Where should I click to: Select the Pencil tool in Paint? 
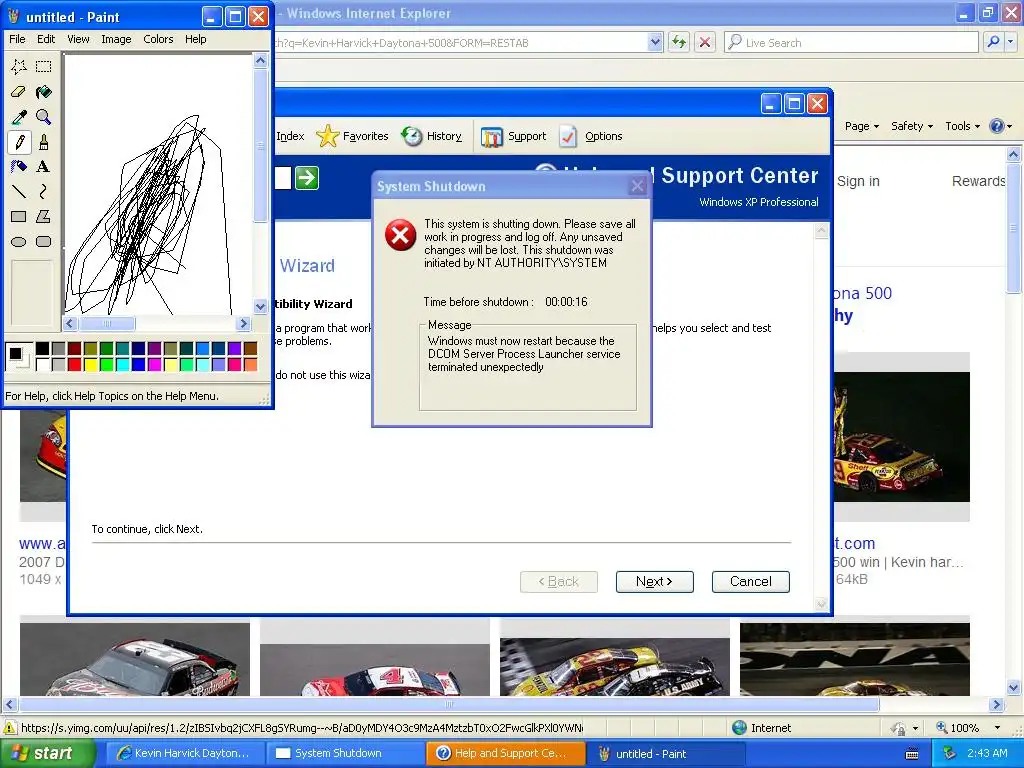point(19,142)
